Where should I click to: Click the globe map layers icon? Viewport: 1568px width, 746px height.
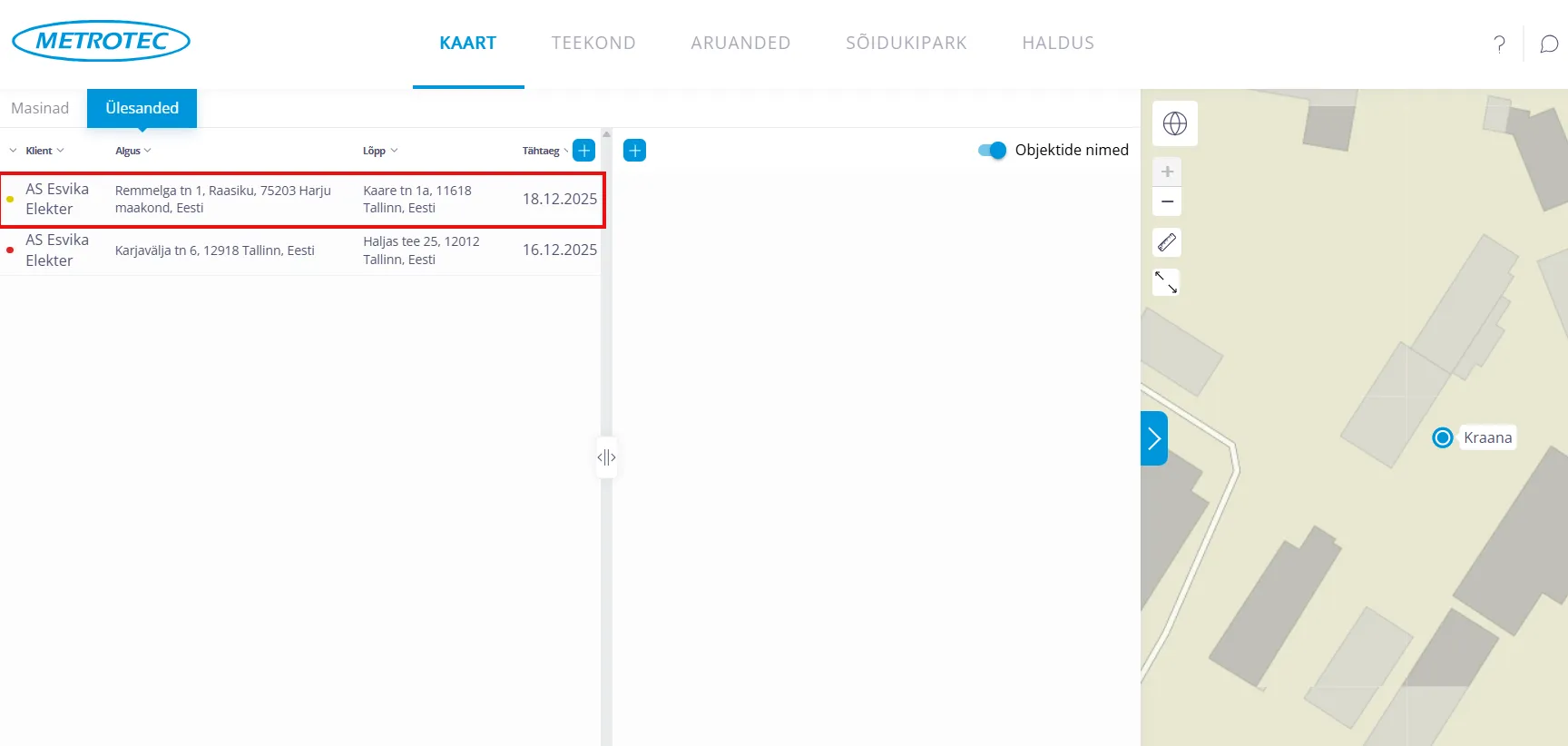1174,123
